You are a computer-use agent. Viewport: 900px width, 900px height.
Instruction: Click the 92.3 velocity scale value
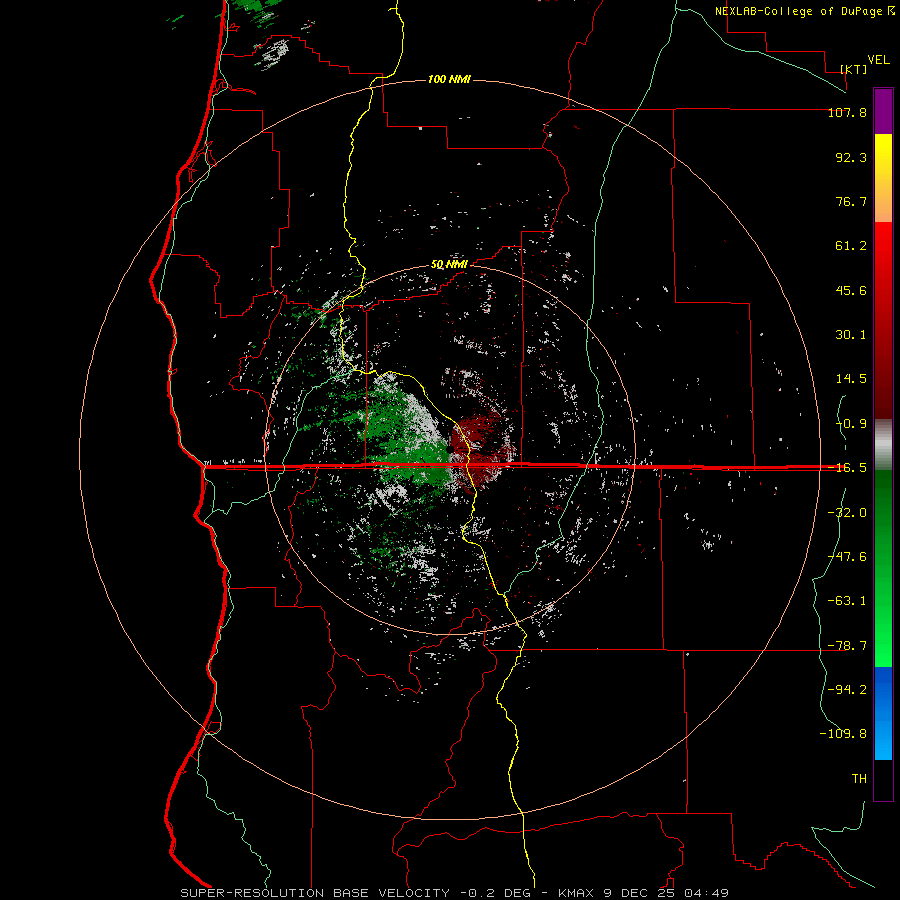tap(851, 157)
